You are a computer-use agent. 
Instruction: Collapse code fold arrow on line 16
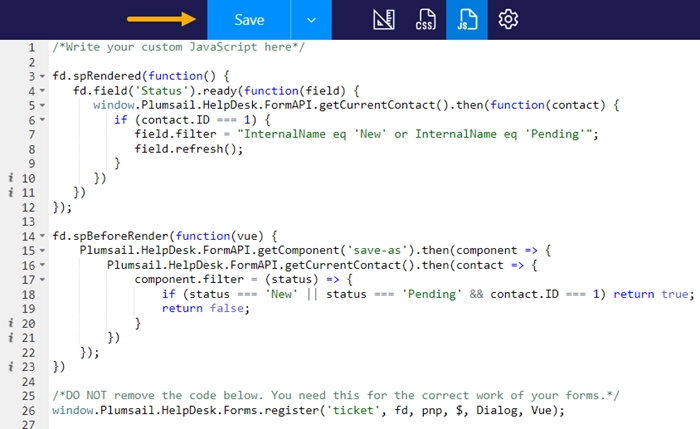42,265
